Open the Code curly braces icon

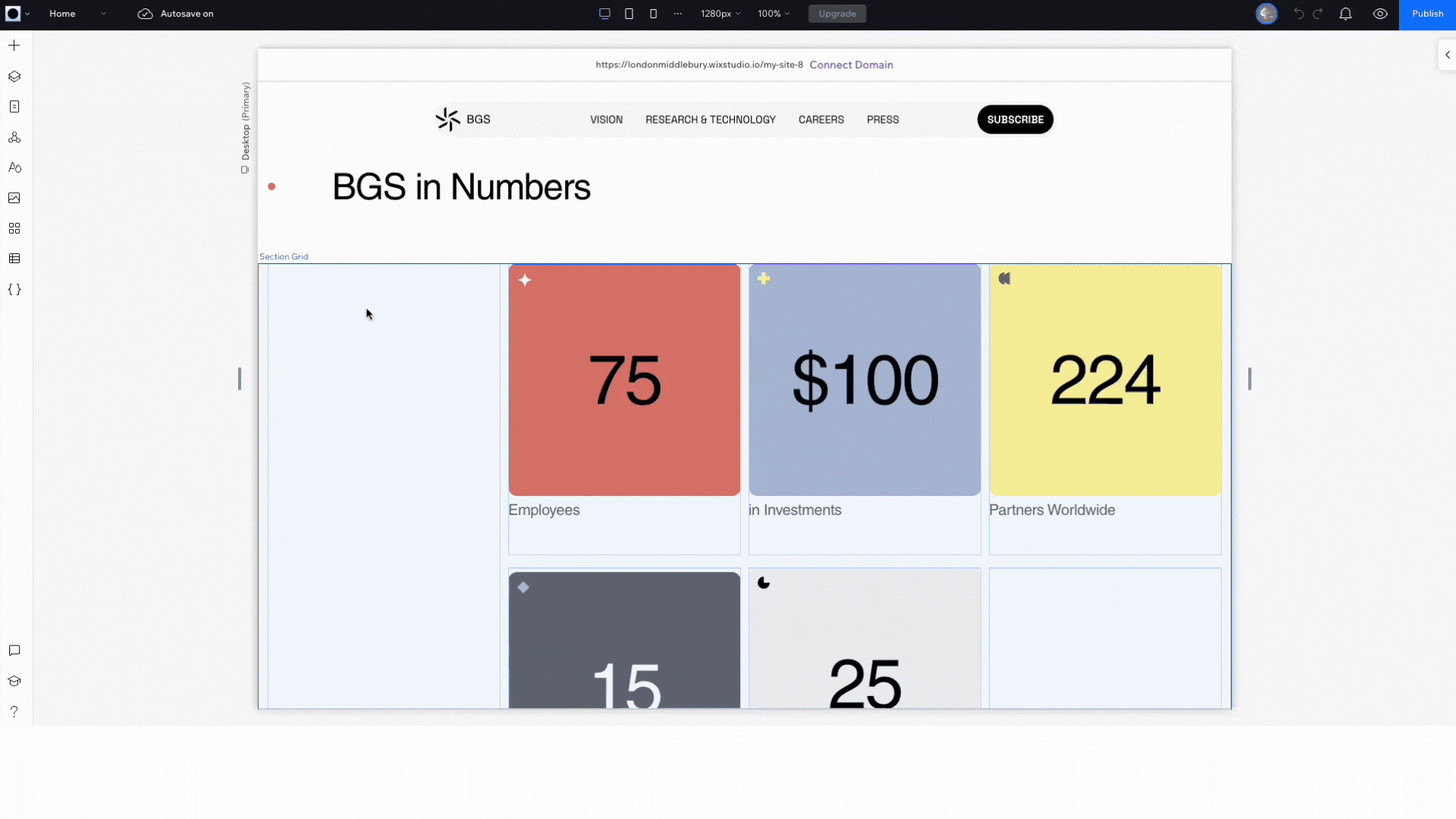tap(14, 290)
